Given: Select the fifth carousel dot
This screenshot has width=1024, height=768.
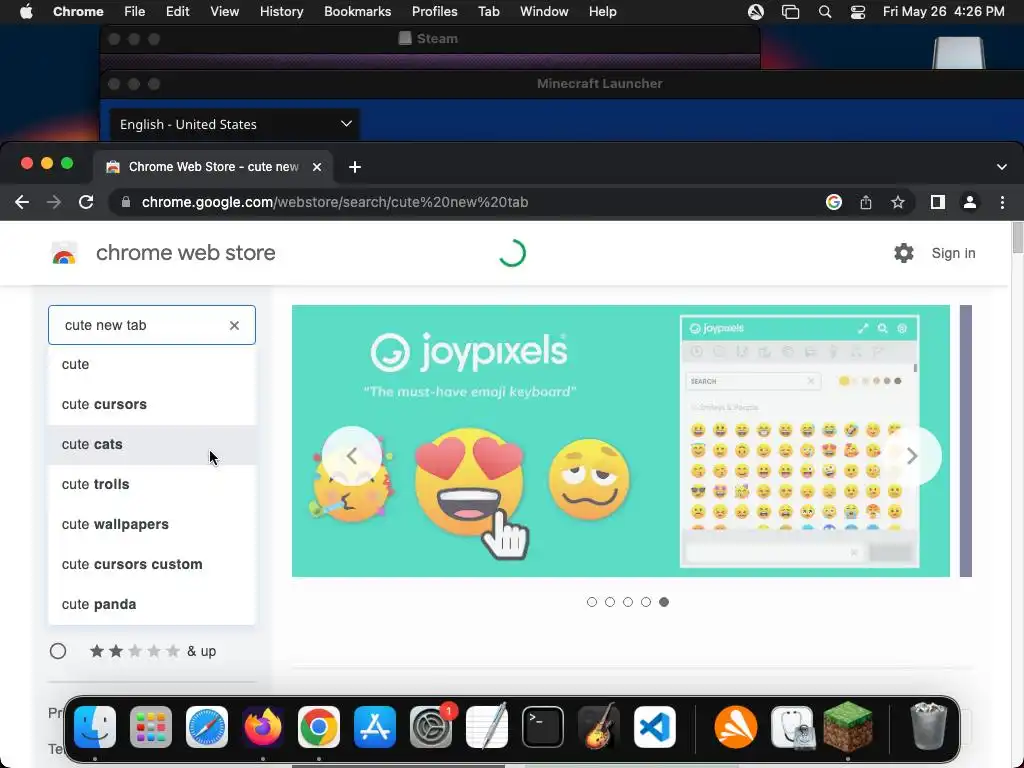Looking at the screenshot, I should [664, 602].
